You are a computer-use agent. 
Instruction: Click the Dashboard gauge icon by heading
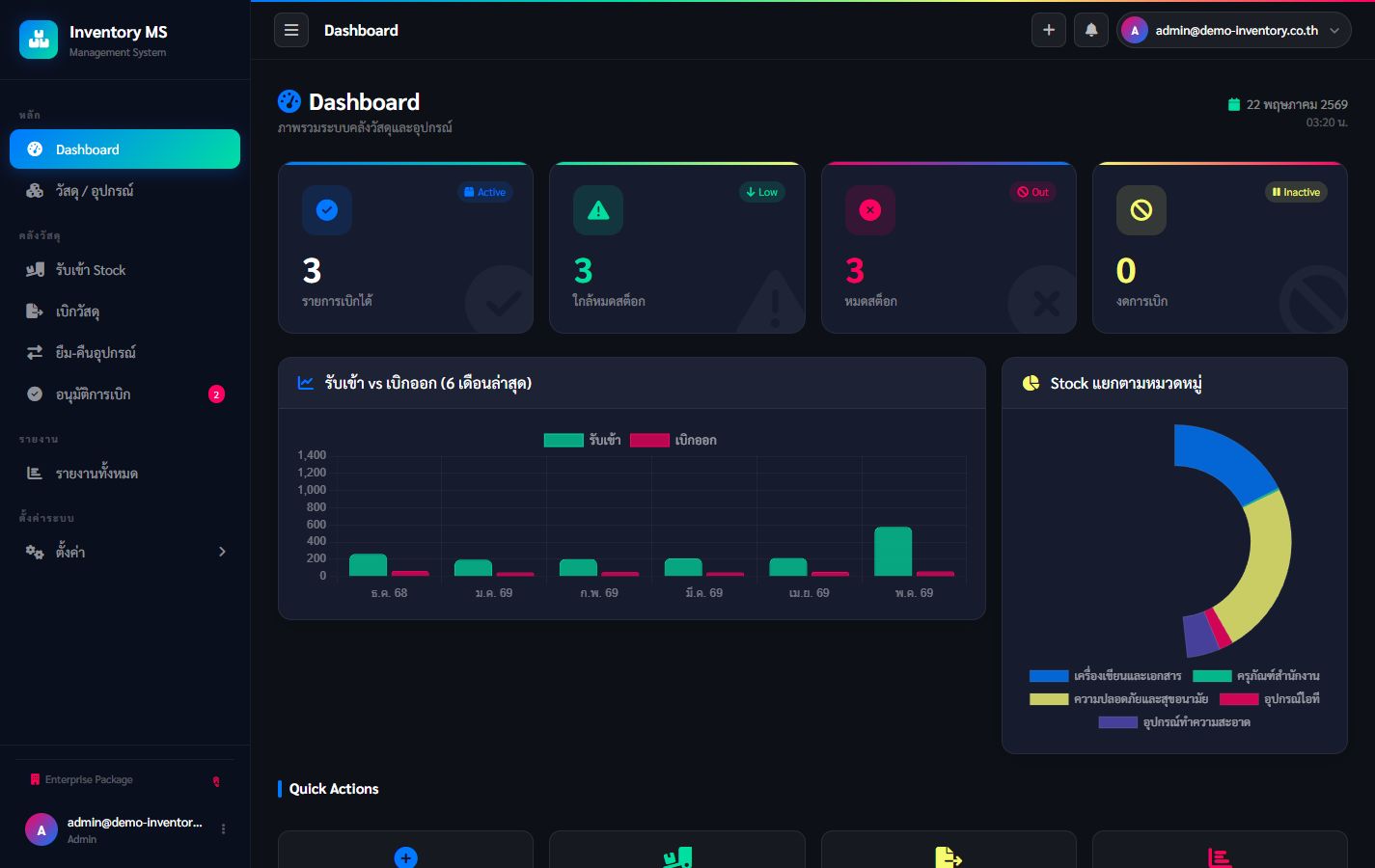click(289, 101)
